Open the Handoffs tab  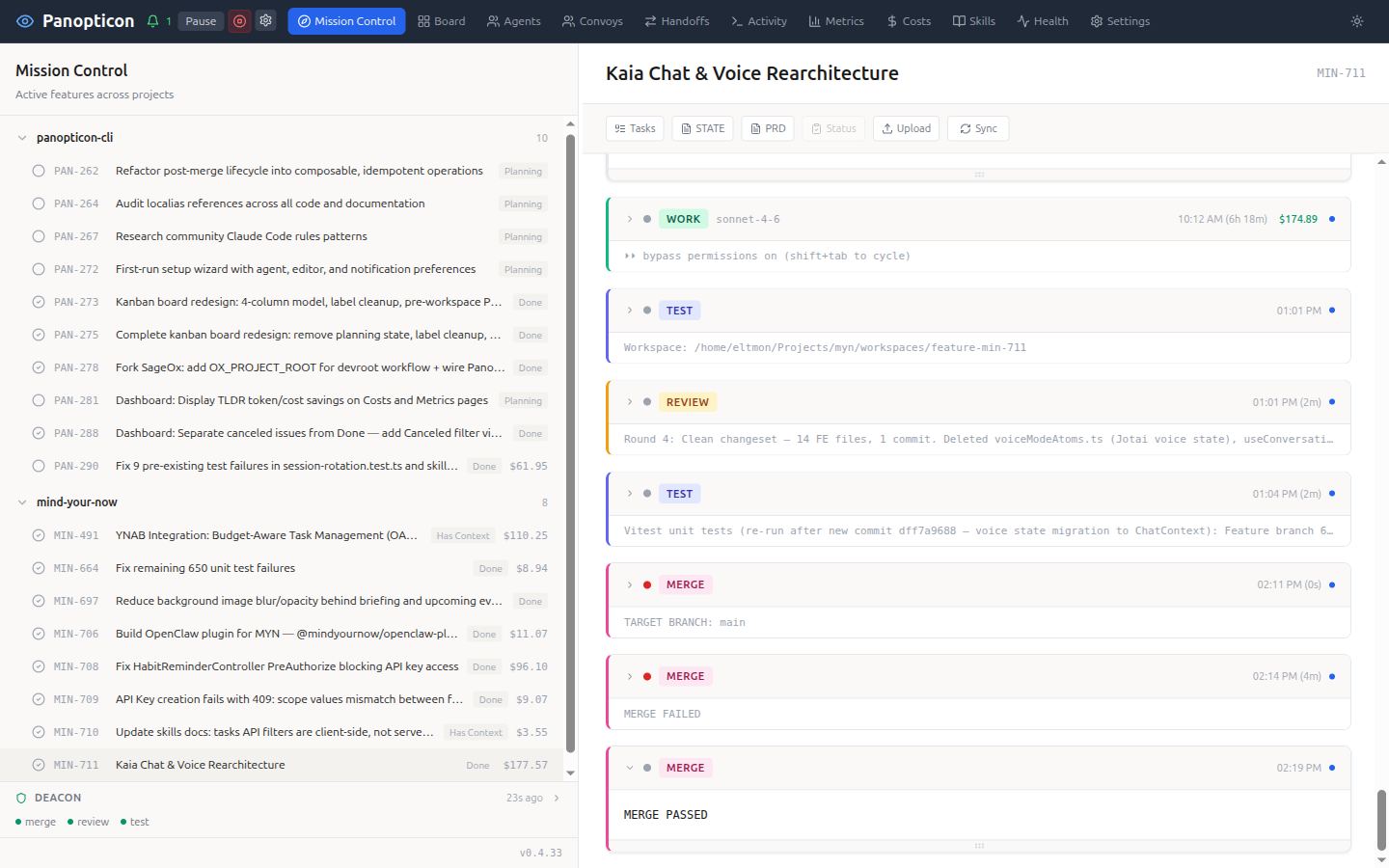(677, 21)
